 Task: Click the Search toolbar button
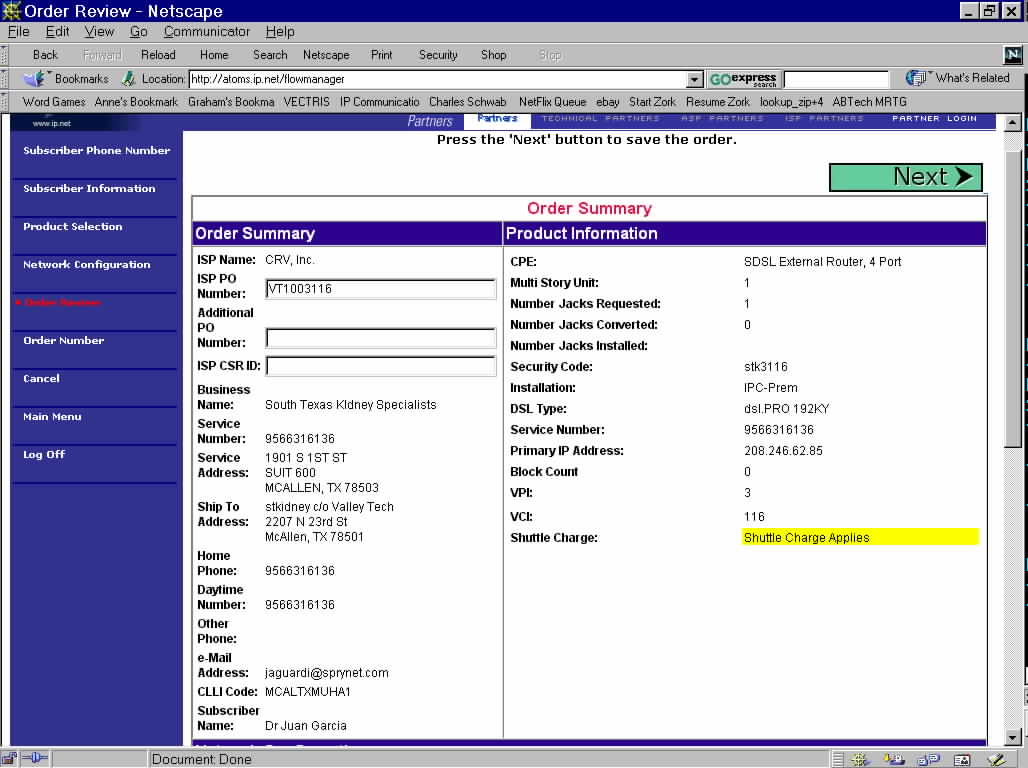click(x=270, y=55)
